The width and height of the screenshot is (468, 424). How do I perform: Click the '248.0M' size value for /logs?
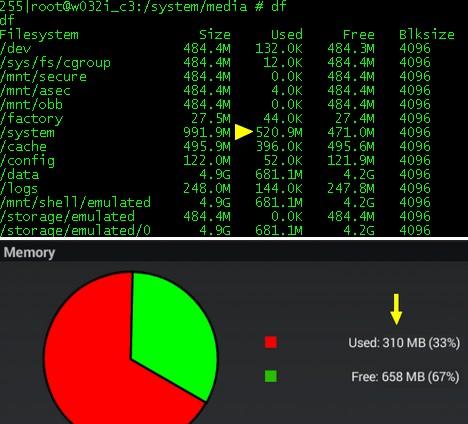click(x=207, y=189)
